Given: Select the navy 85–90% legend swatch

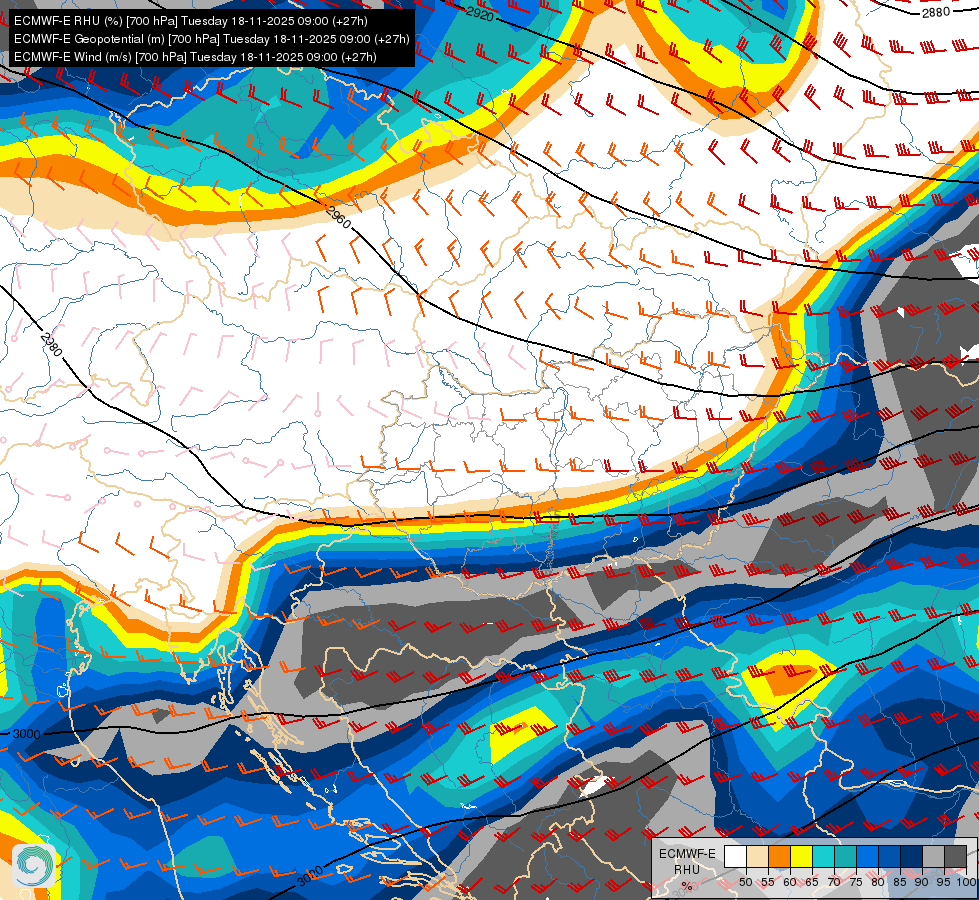Looking at the screenshot, I should [x=912, y=856].
